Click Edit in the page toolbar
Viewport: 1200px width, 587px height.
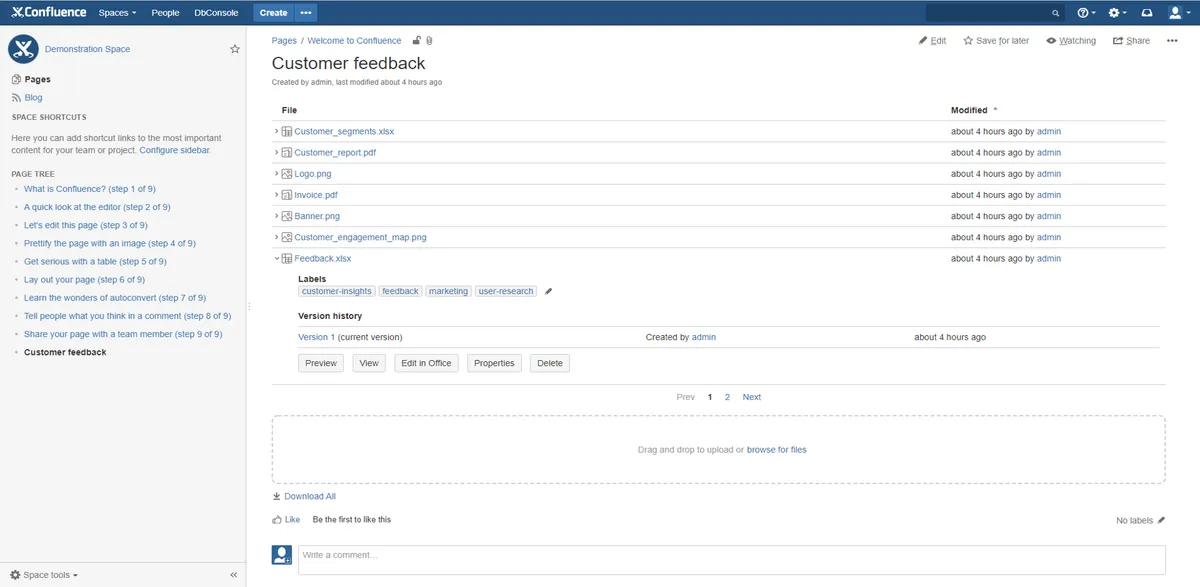click(932, 41)
